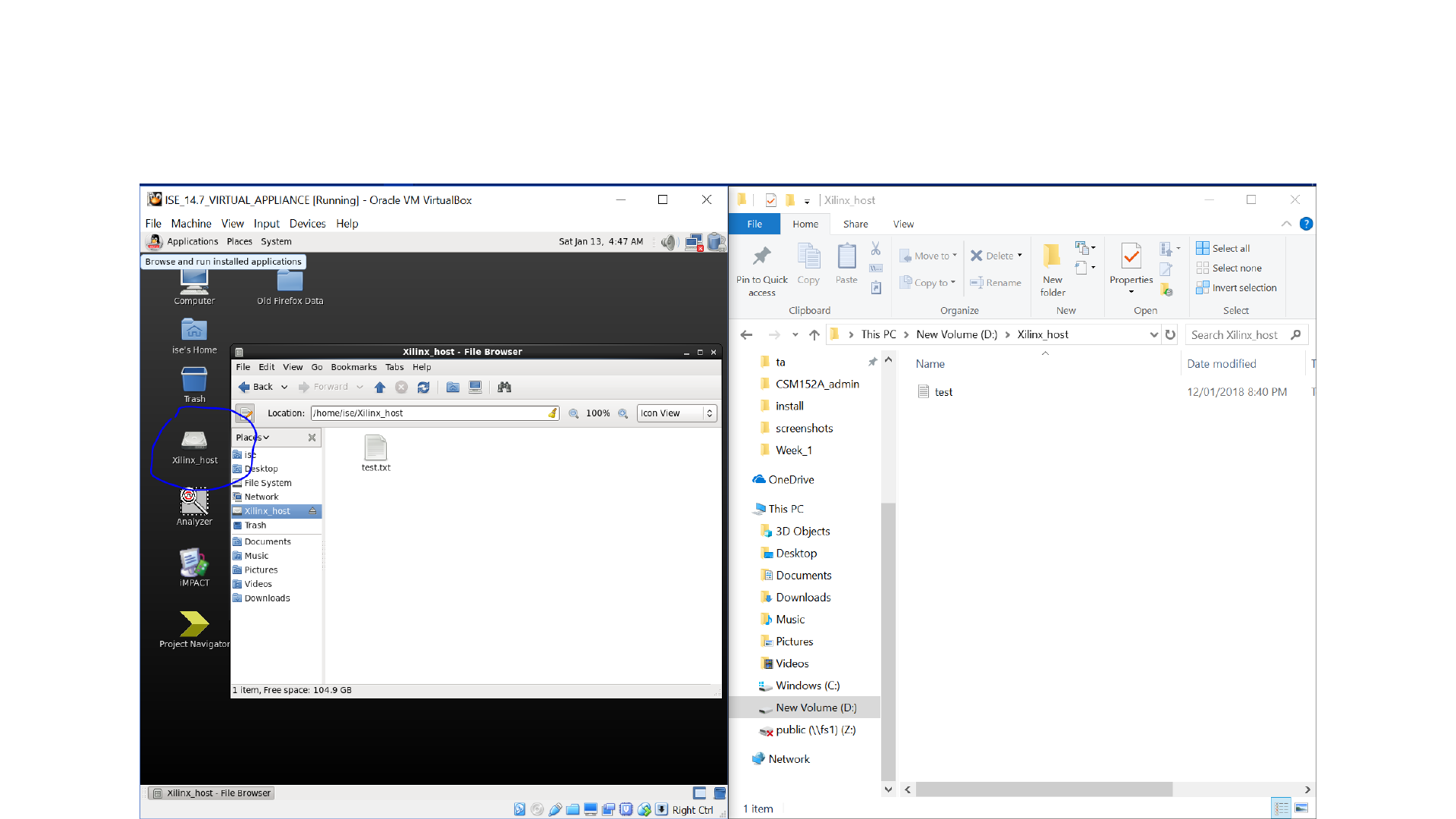
Task: Toggle the location text entry button
Action: [245, 413]
